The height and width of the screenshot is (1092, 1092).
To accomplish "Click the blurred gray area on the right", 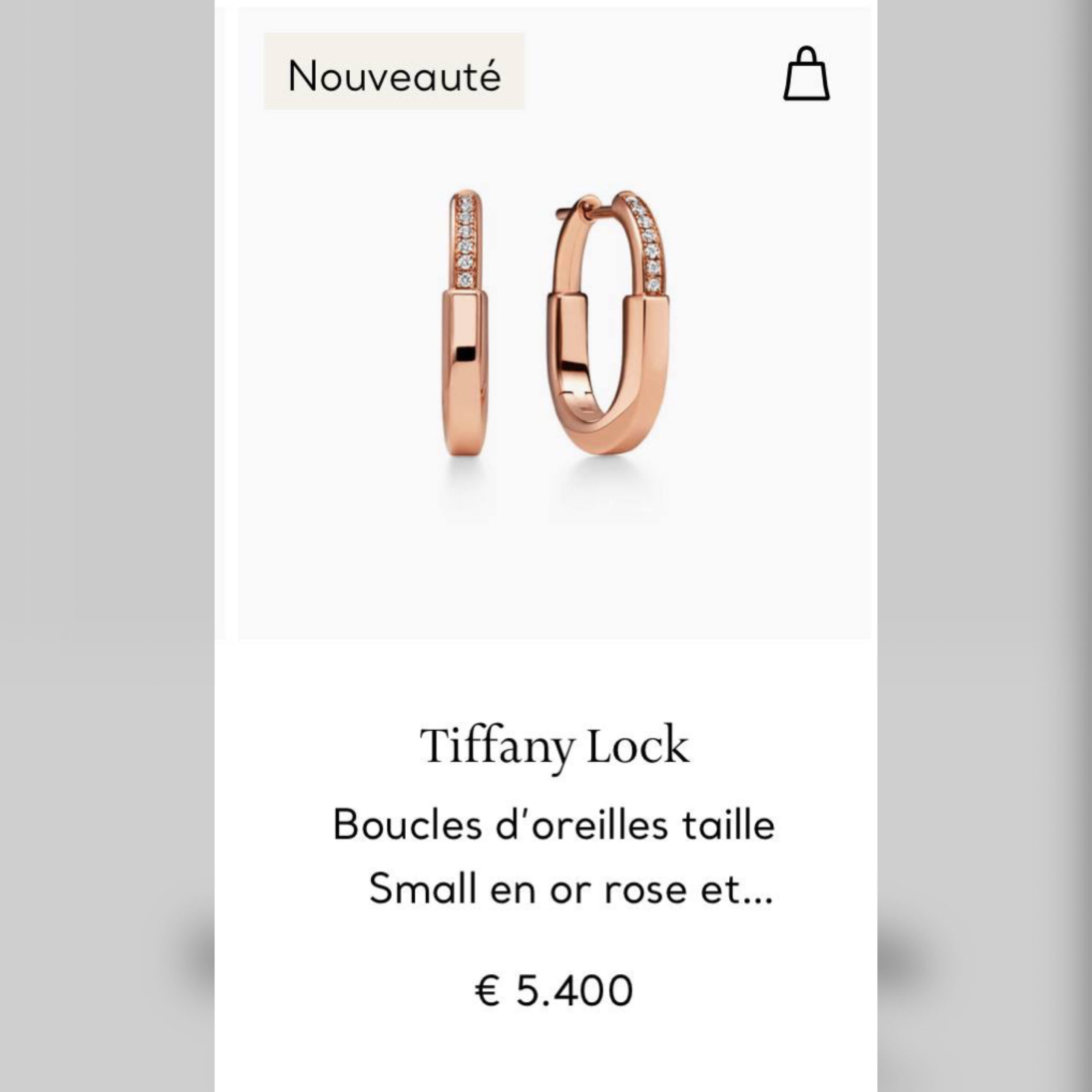I will 985,546.
